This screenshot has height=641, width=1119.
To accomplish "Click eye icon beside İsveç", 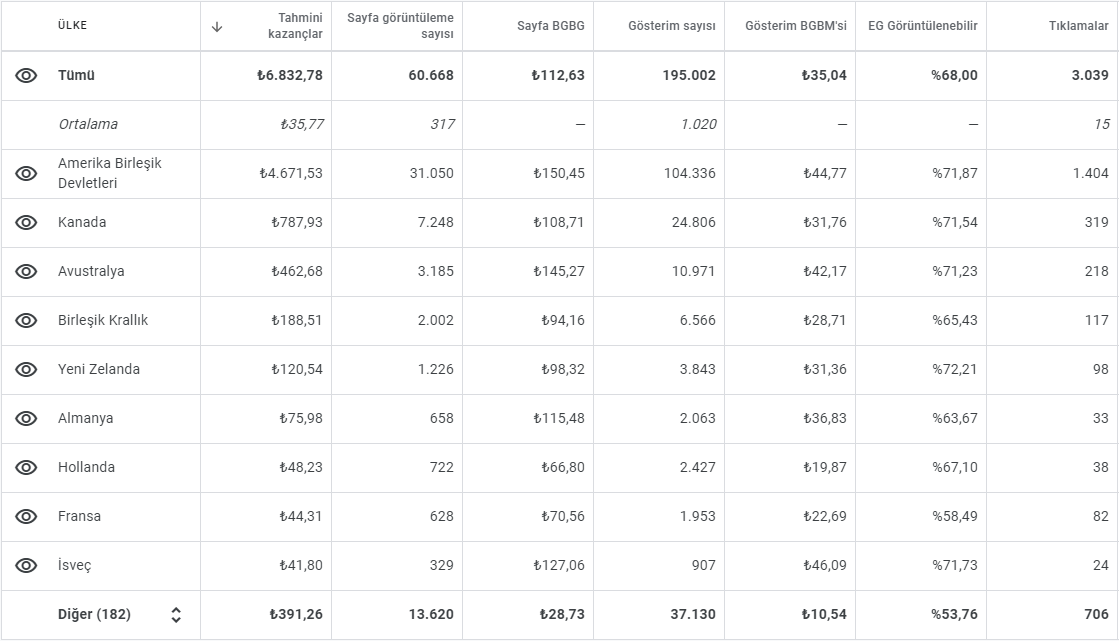I will click(26, 565).
